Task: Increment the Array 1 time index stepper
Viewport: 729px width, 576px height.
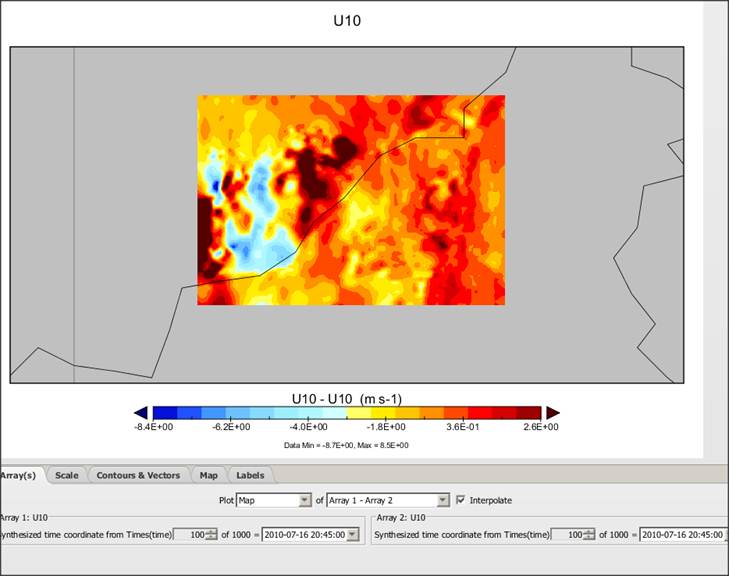Action: (213, 531)
